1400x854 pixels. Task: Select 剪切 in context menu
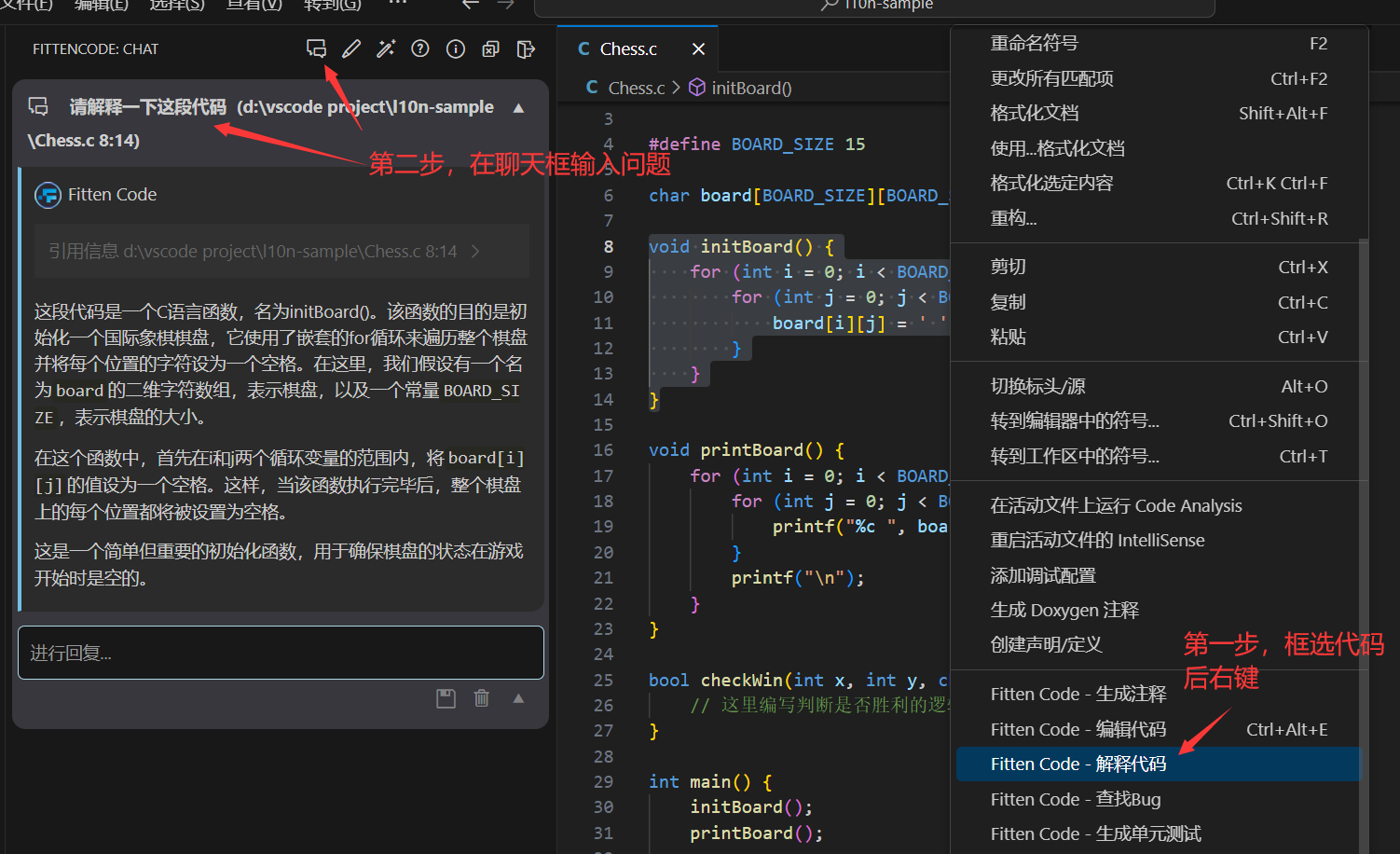pyautogui.click(x=1159, y=267)
